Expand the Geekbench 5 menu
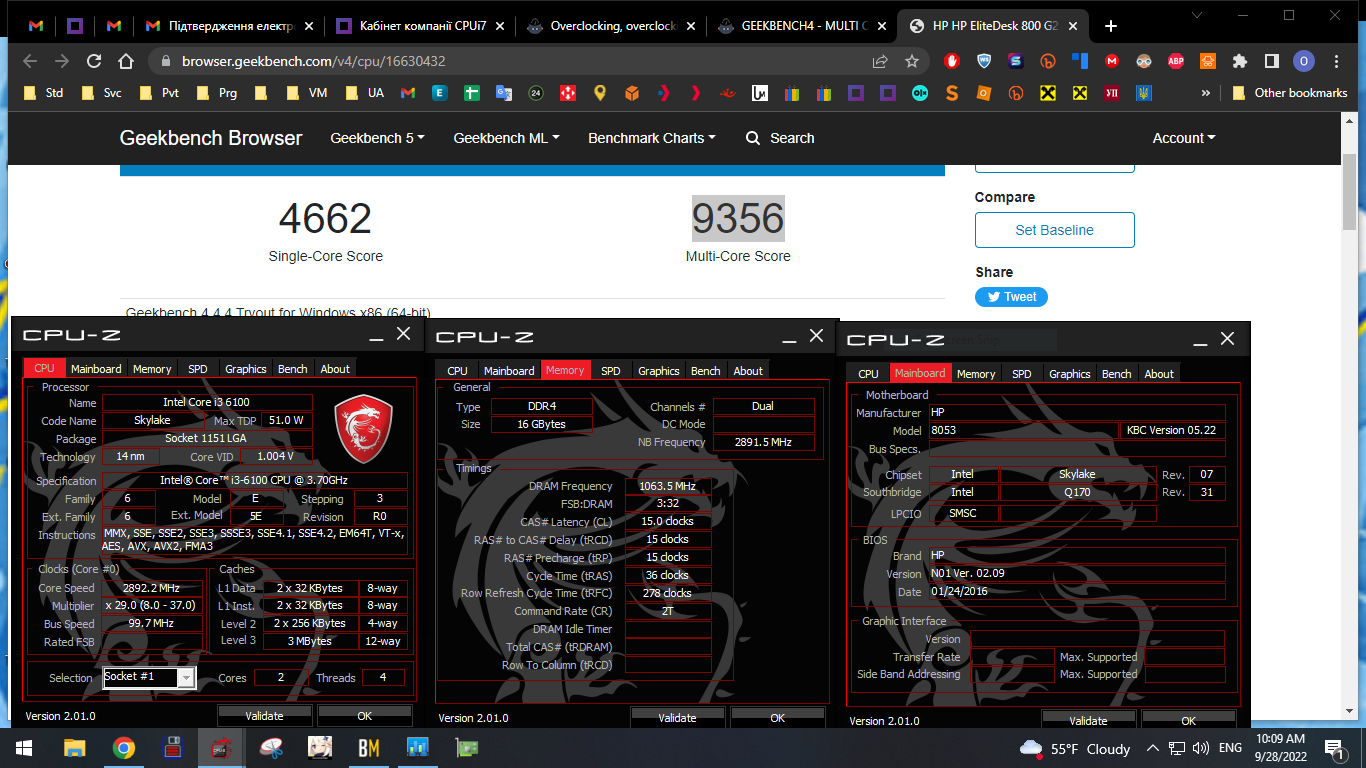Screen dimensions: 1366x768 pyautogui.click(x=377, y=138)
